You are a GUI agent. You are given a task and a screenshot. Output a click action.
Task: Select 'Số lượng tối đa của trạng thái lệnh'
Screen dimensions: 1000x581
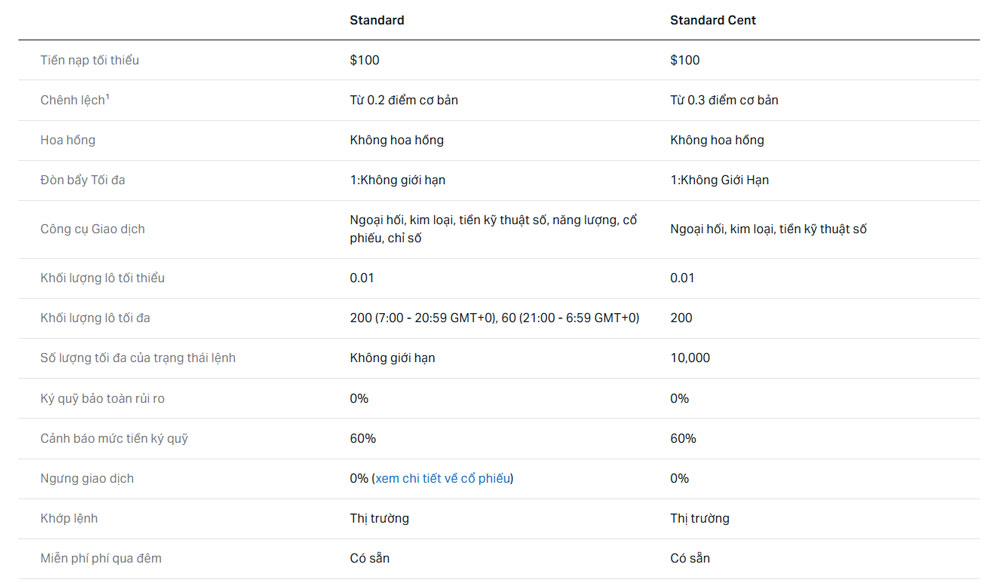[138, 358]
